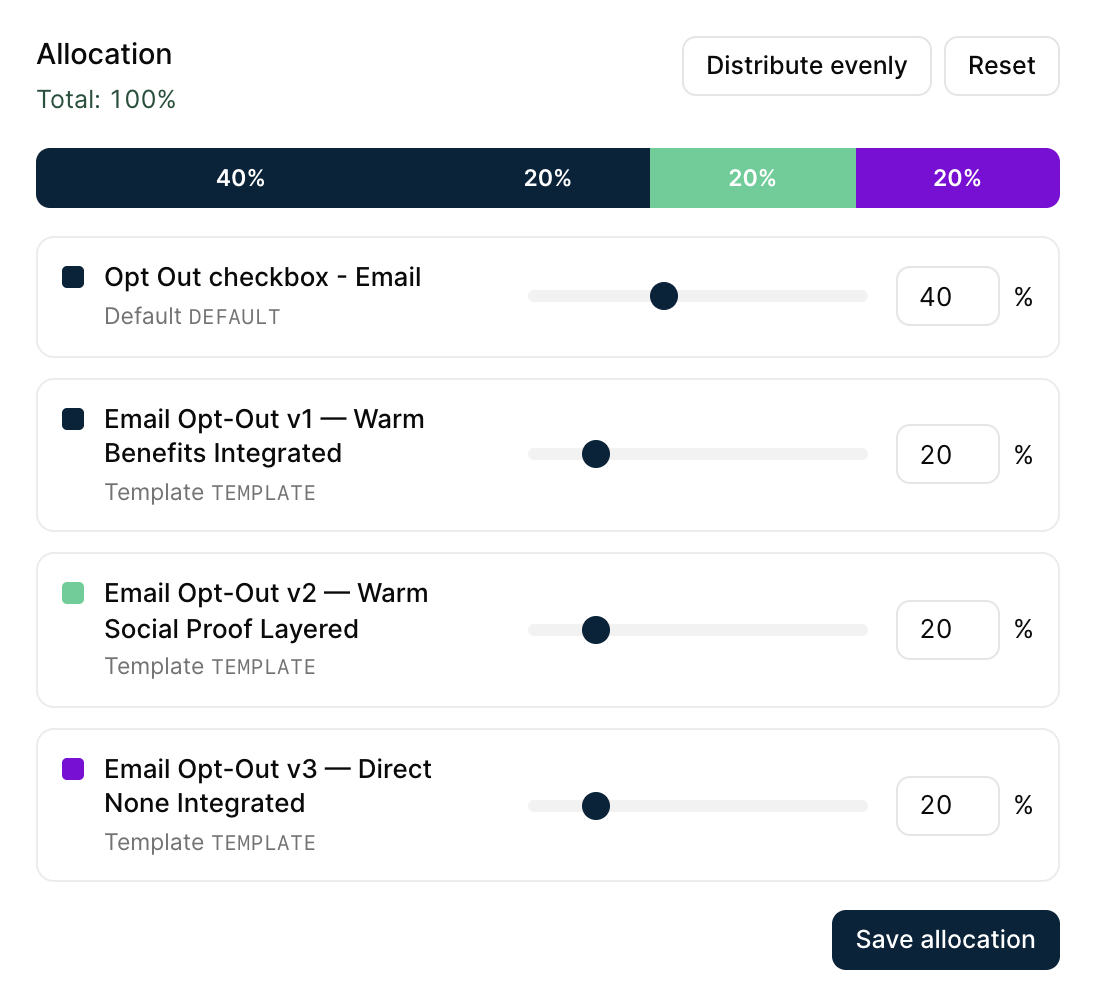This screenshot has height=1006, width=1096.
Task: Select 'Email Opt-Out v1 — Warm Benefits Integrated' title
Action: click(x=264, y=436)
